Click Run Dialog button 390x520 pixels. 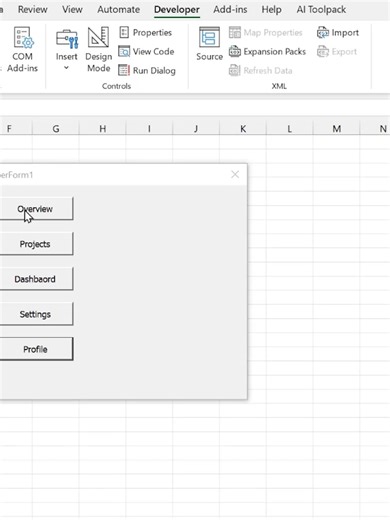pos(147,71)
